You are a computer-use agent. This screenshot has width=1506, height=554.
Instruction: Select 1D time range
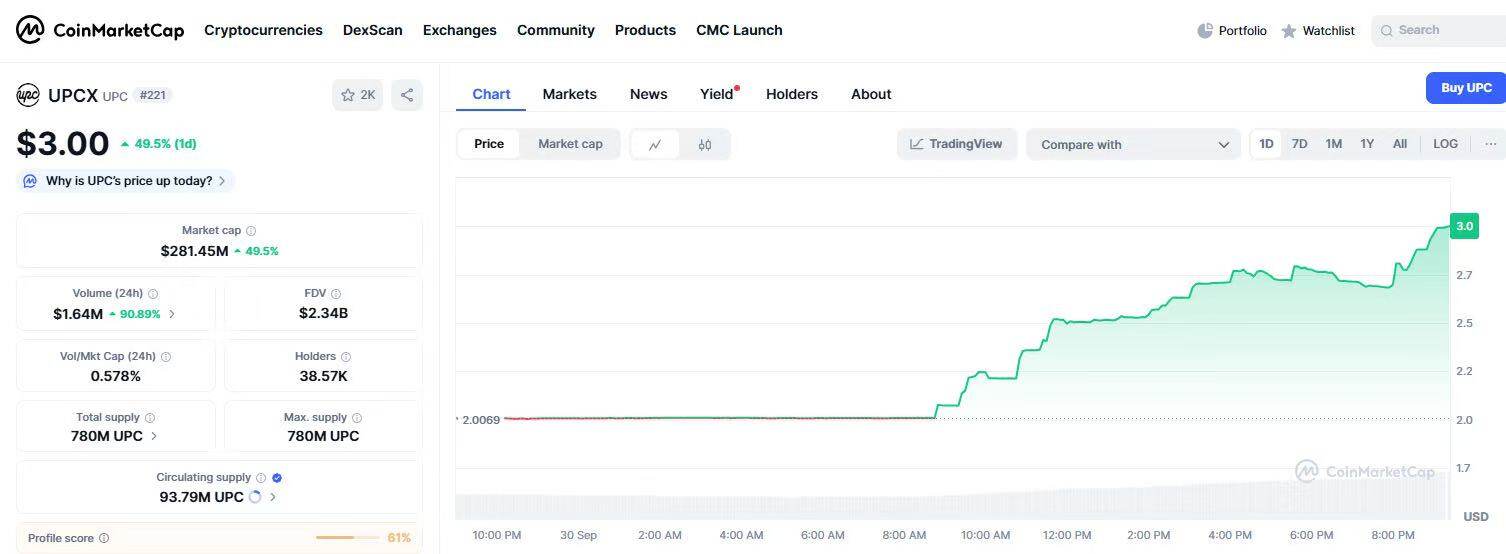(x=1266, y=144)
